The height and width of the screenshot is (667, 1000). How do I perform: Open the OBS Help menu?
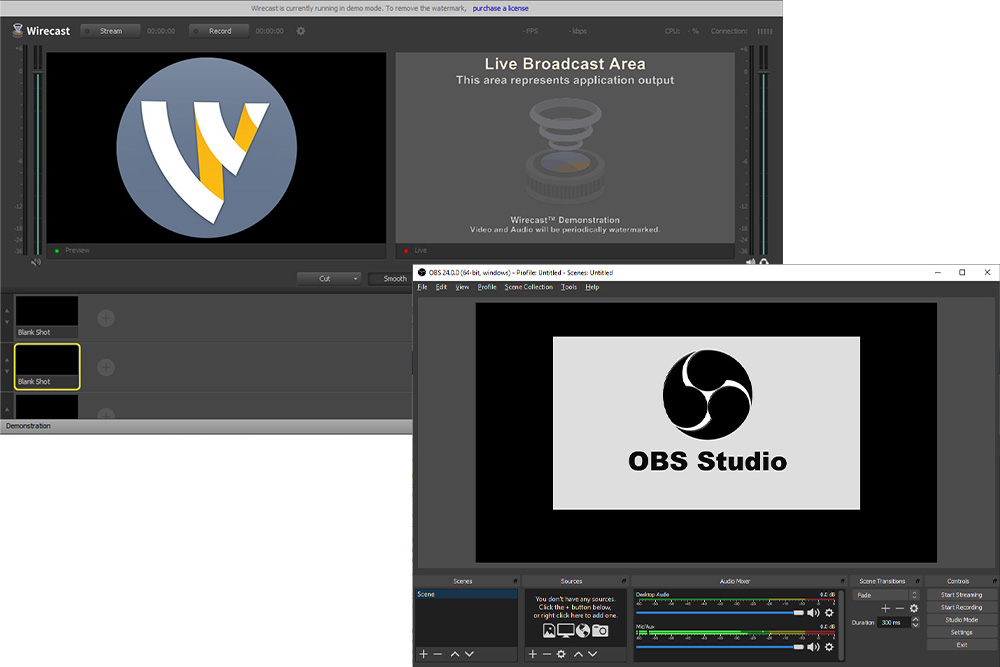coord(592,287)
